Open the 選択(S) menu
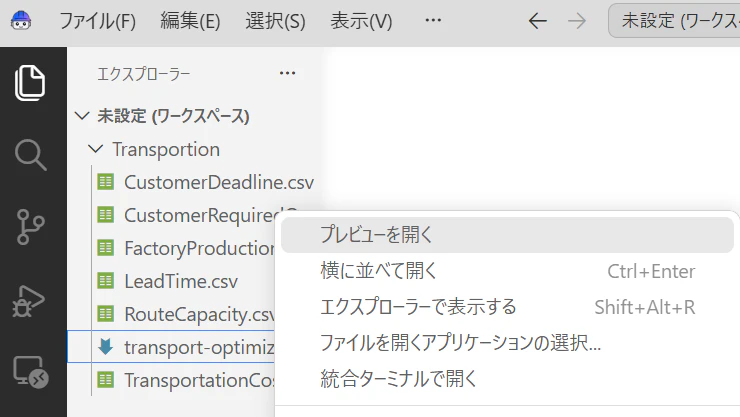 [275, 21]
